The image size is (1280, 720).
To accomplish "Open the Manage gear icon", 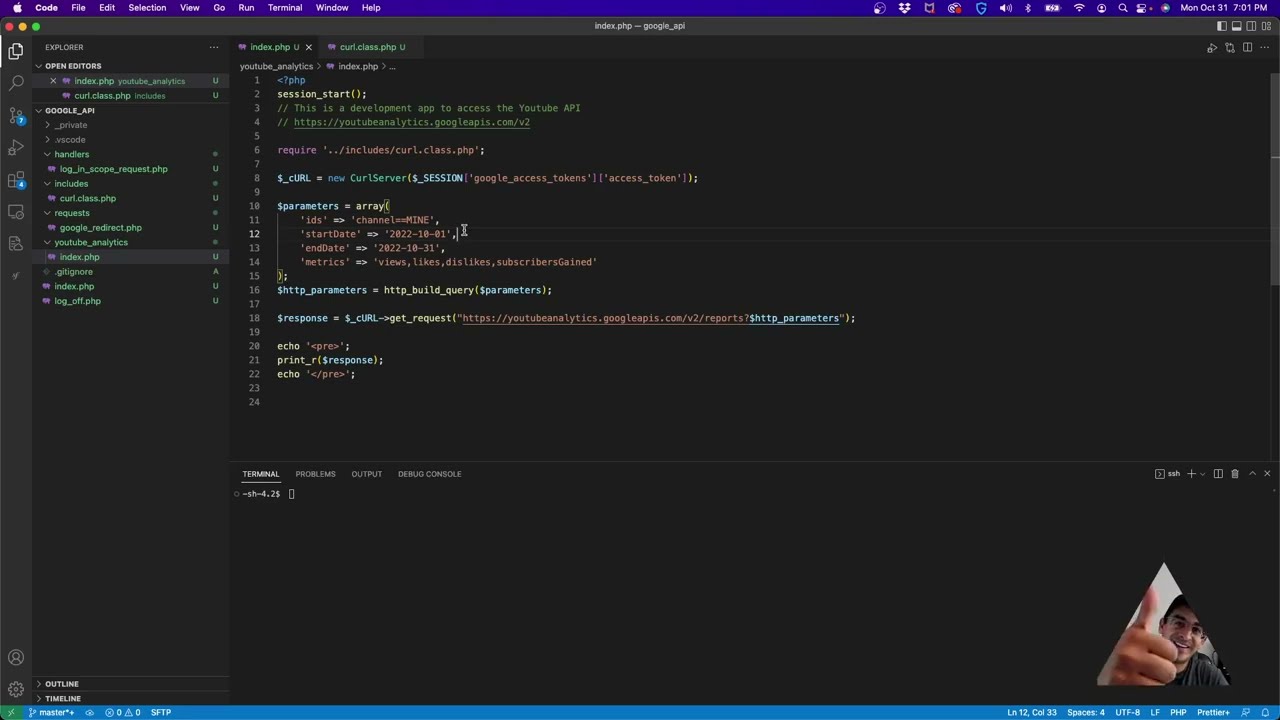I will (16, 689).
